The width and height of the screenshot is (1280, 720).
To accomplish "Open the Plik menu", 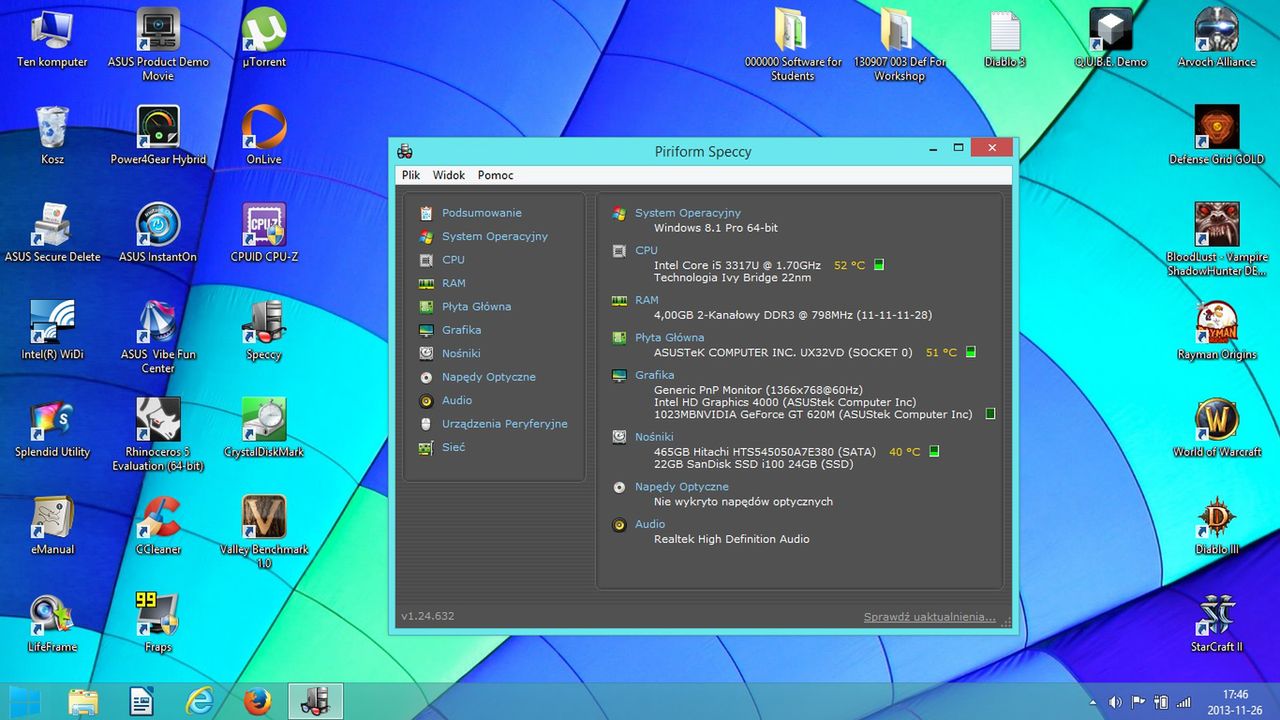I will click(x=411, y=175).
